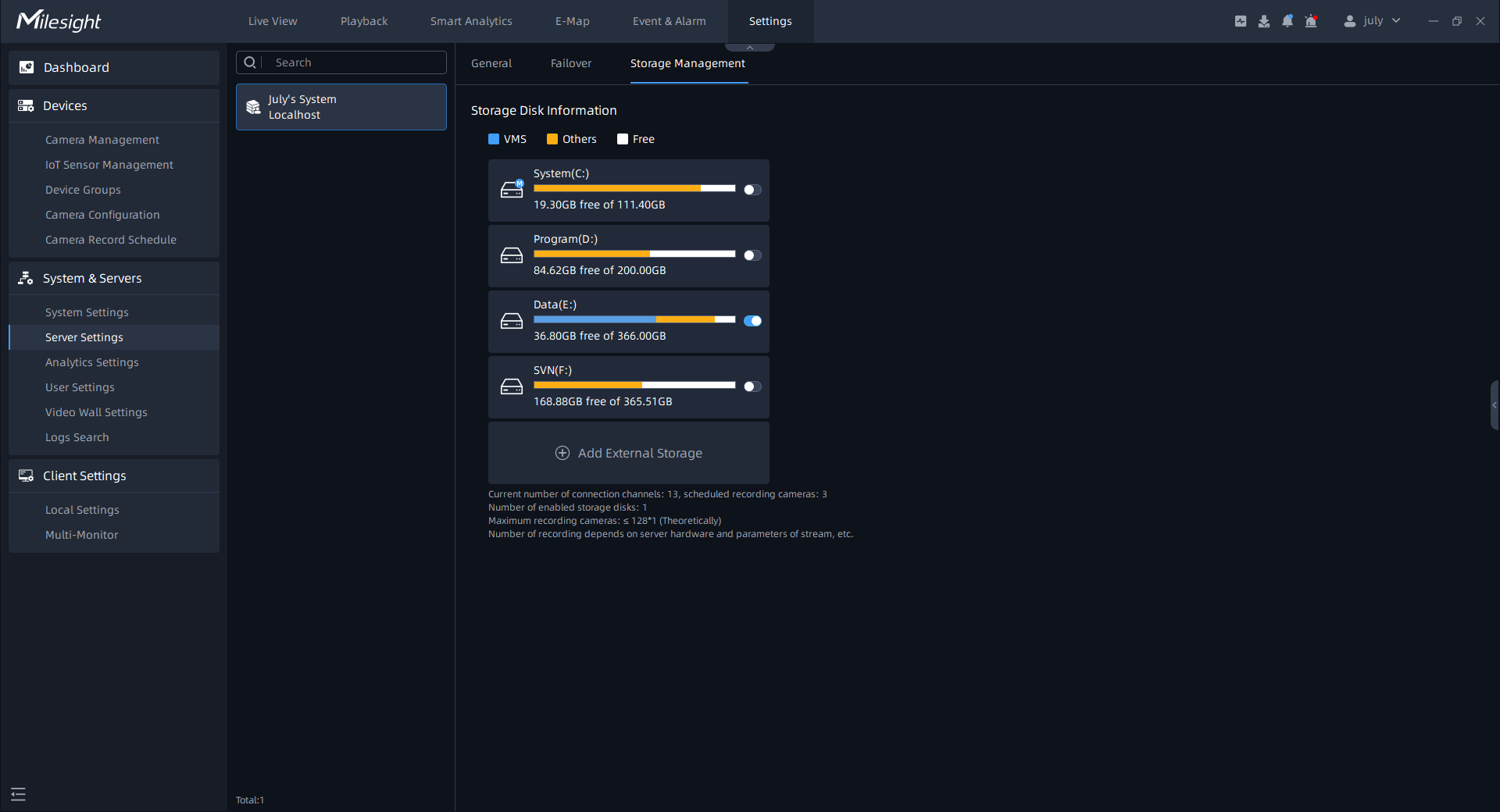Enable storage on System(C:) disk

[x=752, y=190]
